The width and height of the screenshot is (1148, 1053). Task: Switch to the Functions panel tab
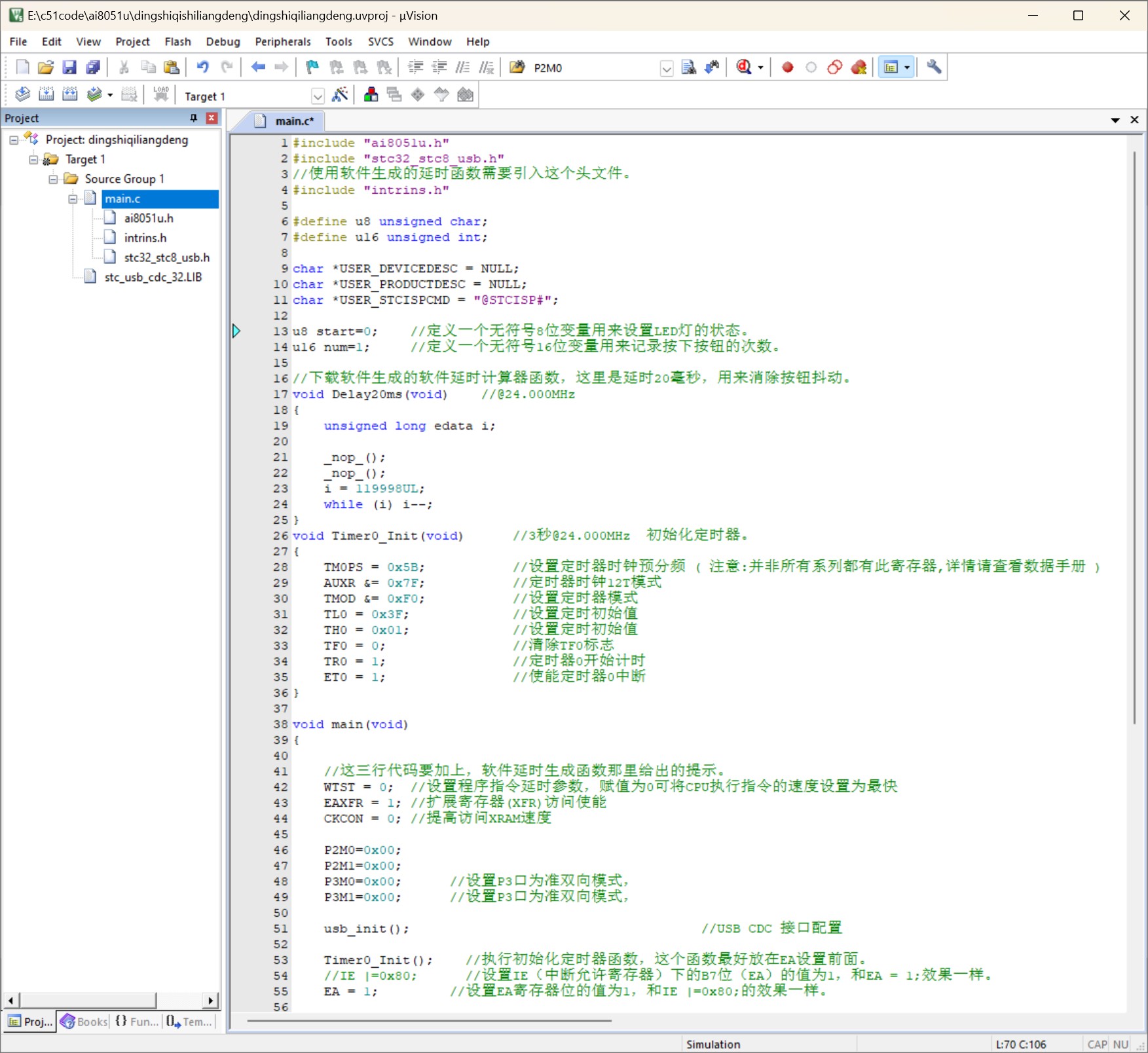pos(136,1022)
